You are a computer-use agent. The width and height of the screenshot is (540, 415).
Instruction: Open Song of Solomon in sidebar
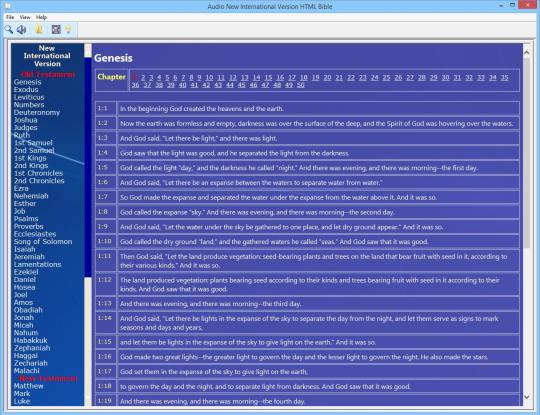(43, 241)
